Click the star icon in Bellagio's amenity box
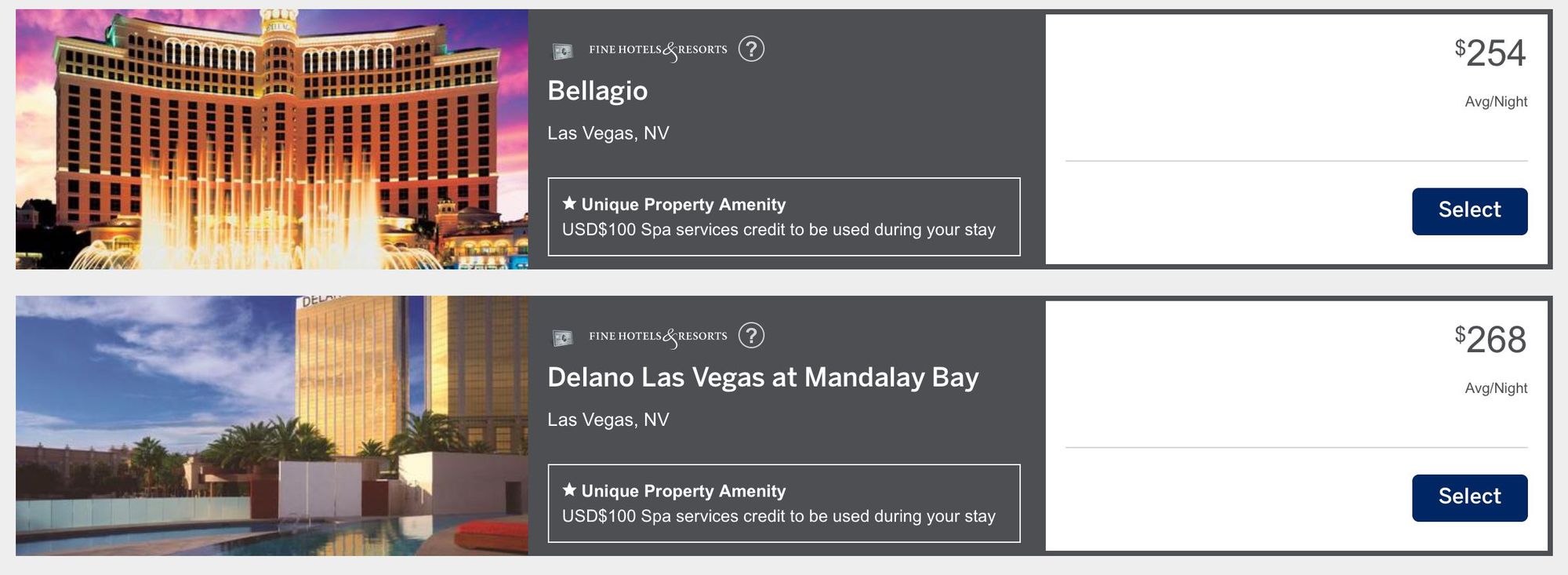The height and width of the screenshot is (575, 1568). 569,203
